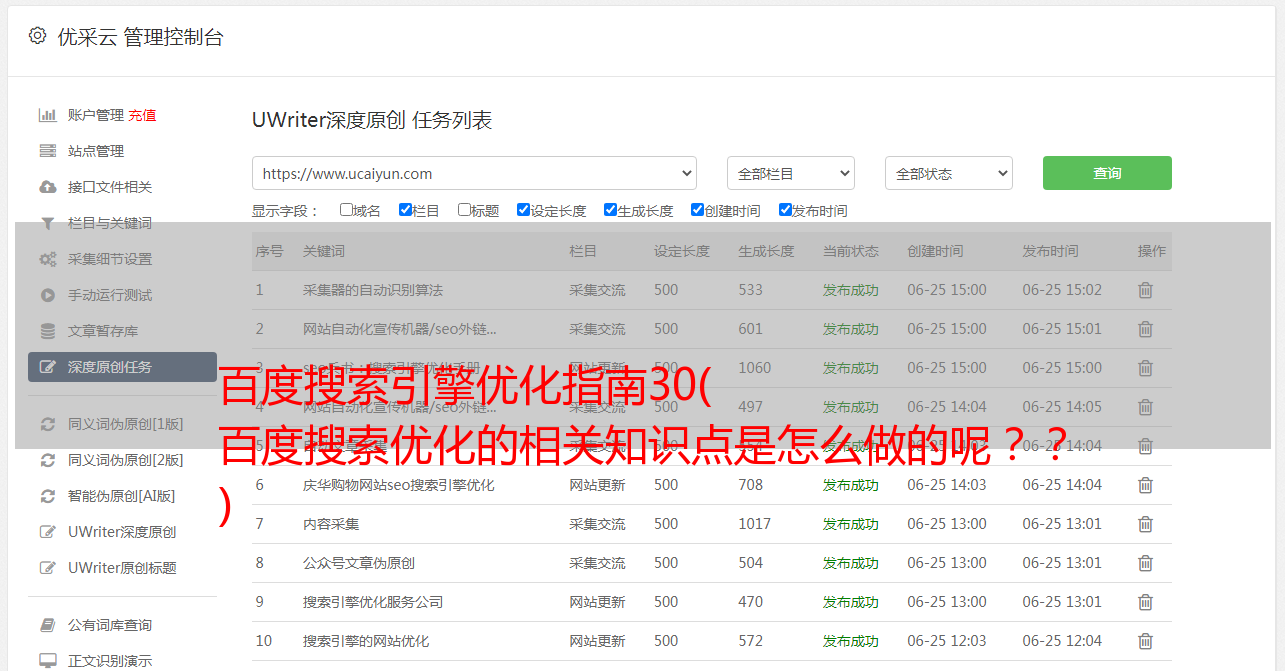Click keyword 采集器的自动识别算法

coord(373,290)
